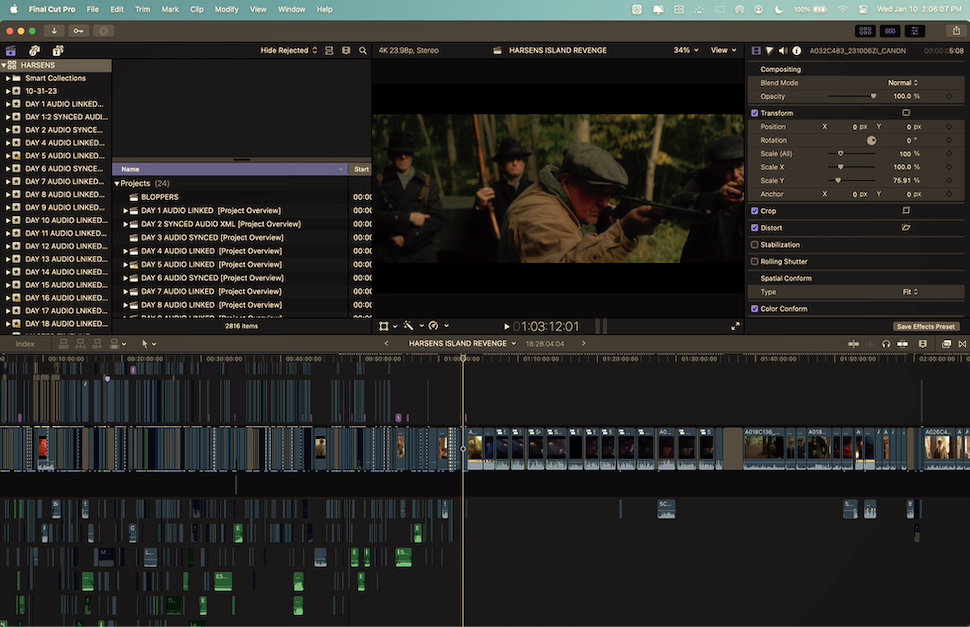Open the Hide Rejected filter dropdown
Image resolution: width=970 pixels, height=627 pixels.
pyautogui.click(x=288, y=50)
